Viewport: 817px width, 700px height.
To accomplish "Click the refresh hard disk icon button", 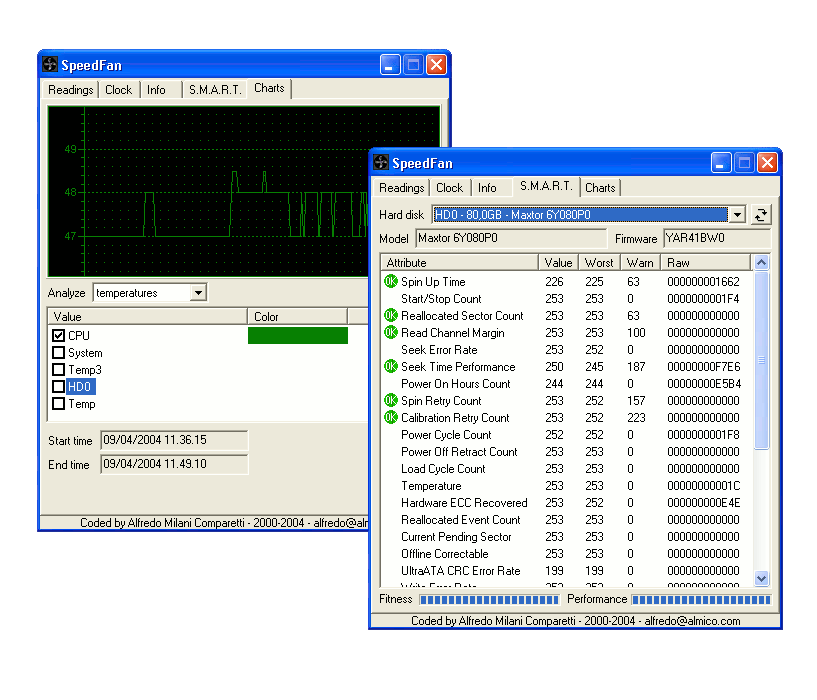I will point(761,214).
